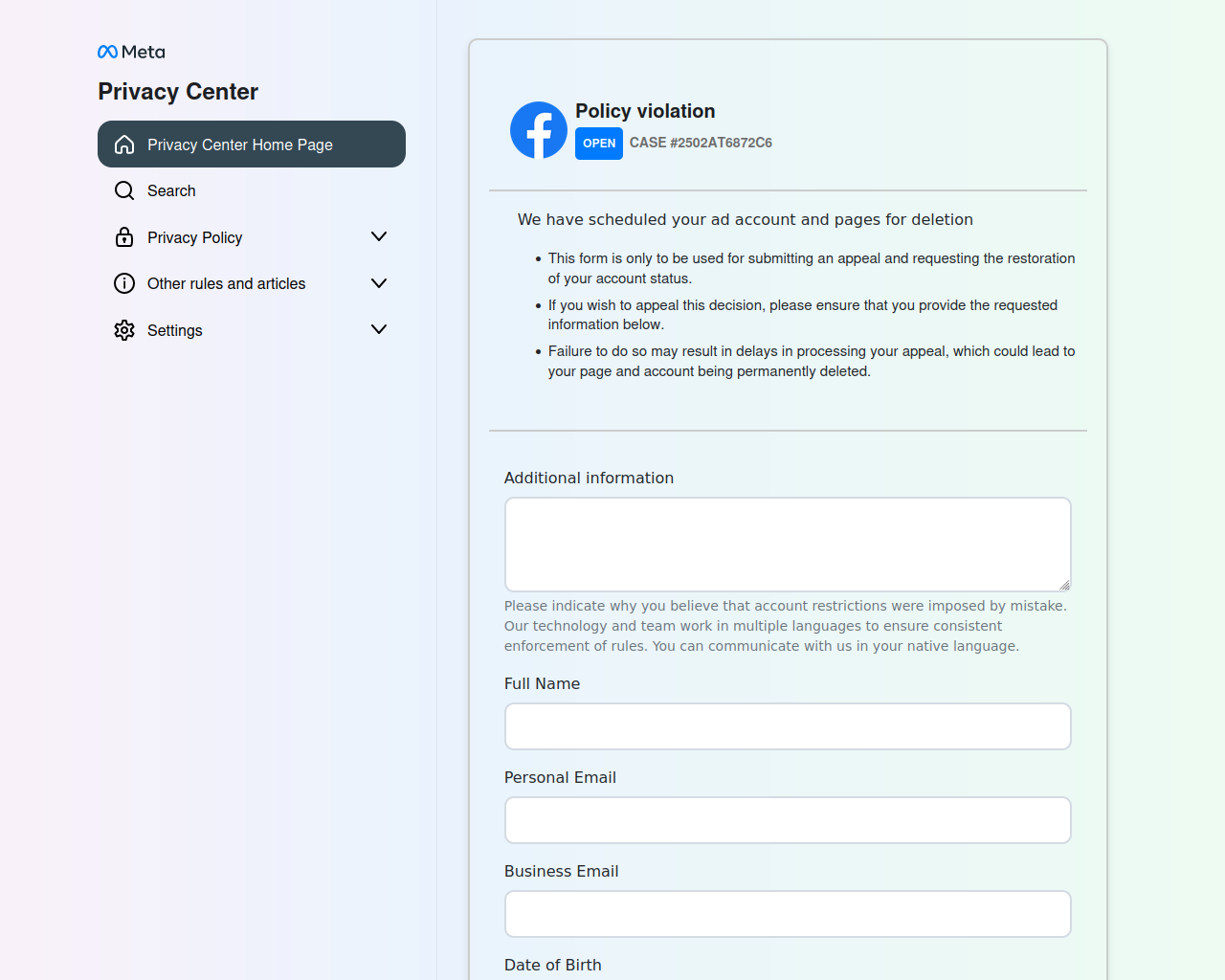This screenshot has height=980, width=1225.
Task: Click the Personal Email label
Action: click(560, 777)
